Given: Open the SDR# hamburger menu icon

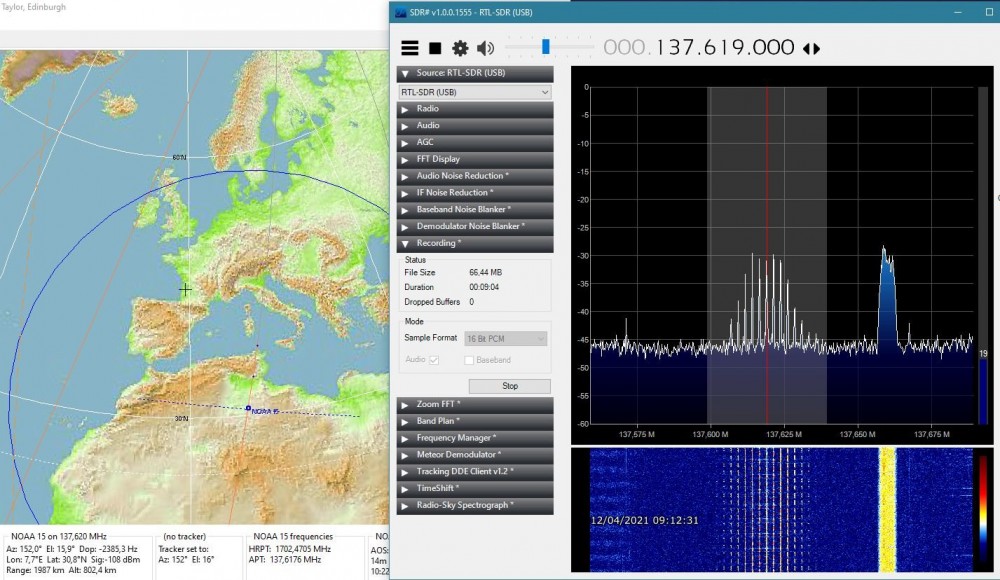Looking at the screenshot, I should [409, 48].
